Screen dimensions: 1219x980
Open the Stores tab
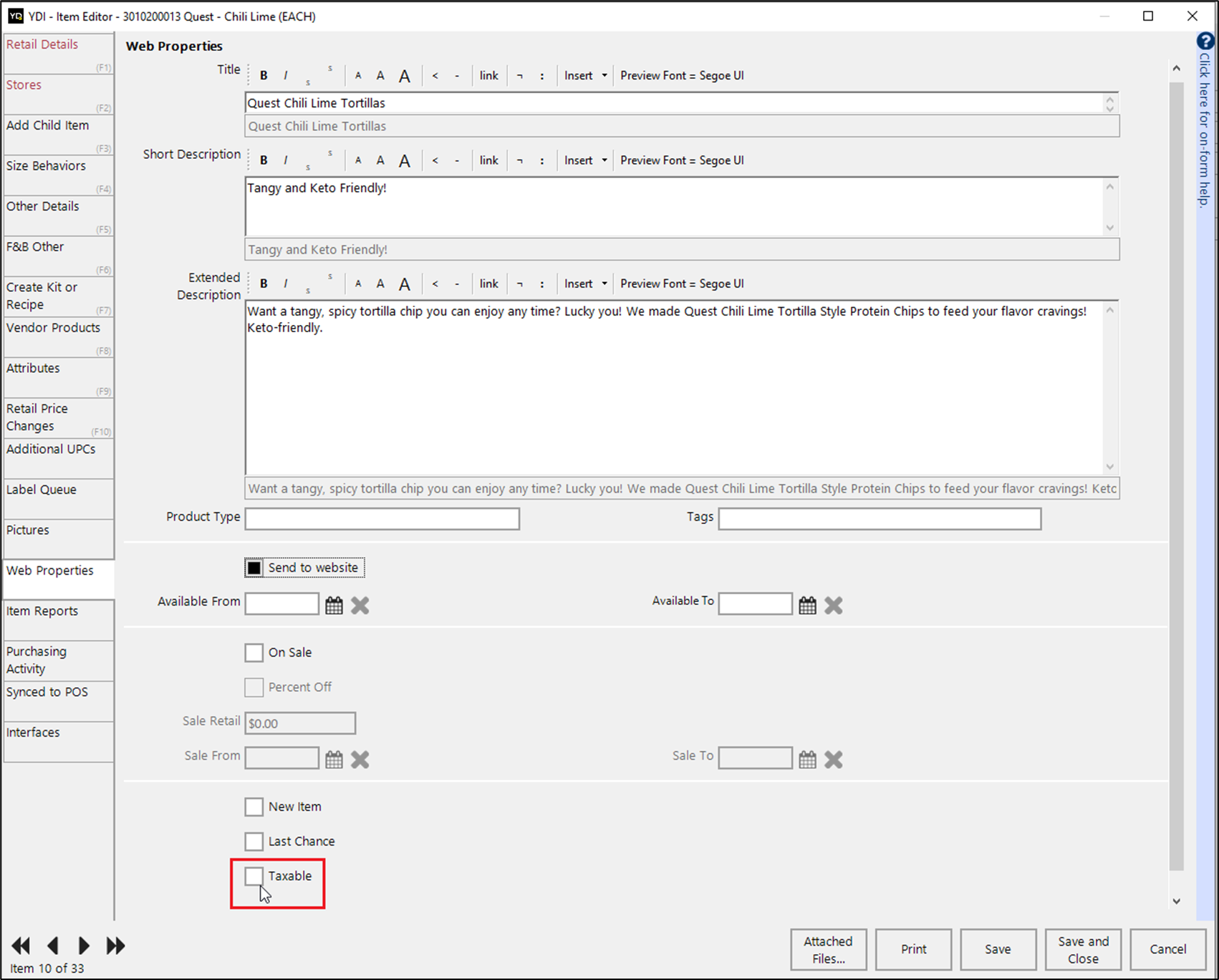point(58,94)
